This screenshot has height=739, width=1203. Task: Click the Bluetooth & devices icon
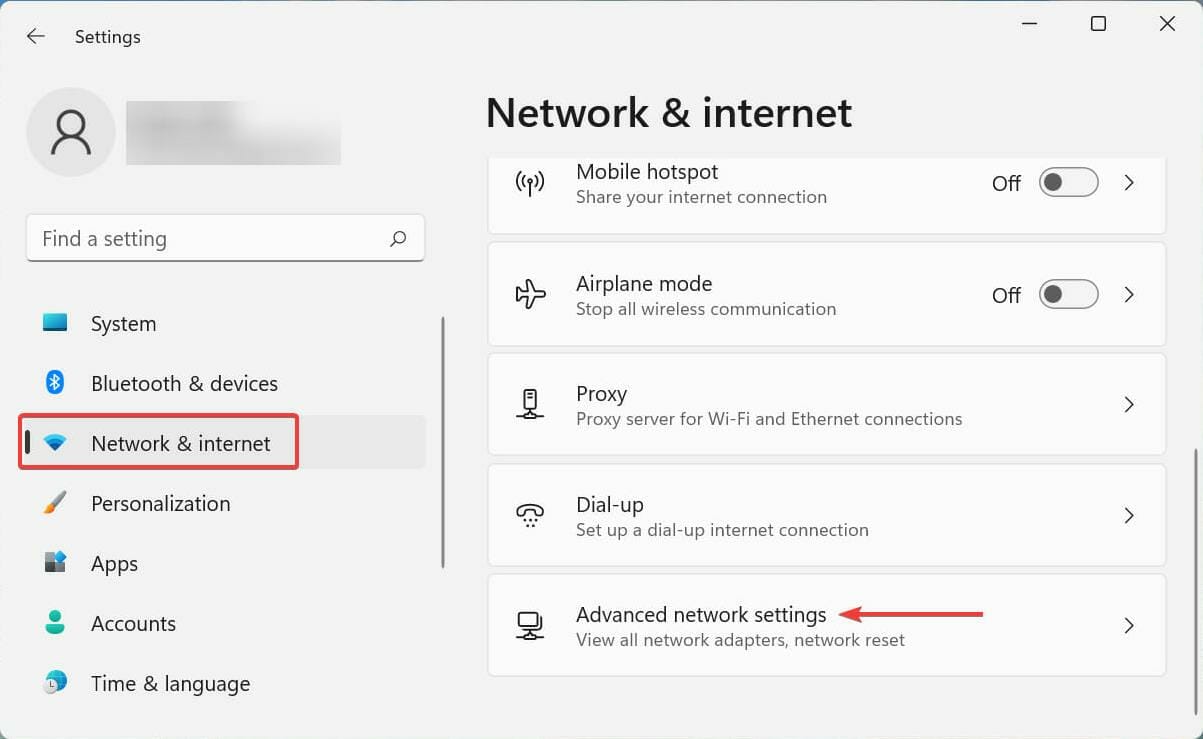pos(53,382)
